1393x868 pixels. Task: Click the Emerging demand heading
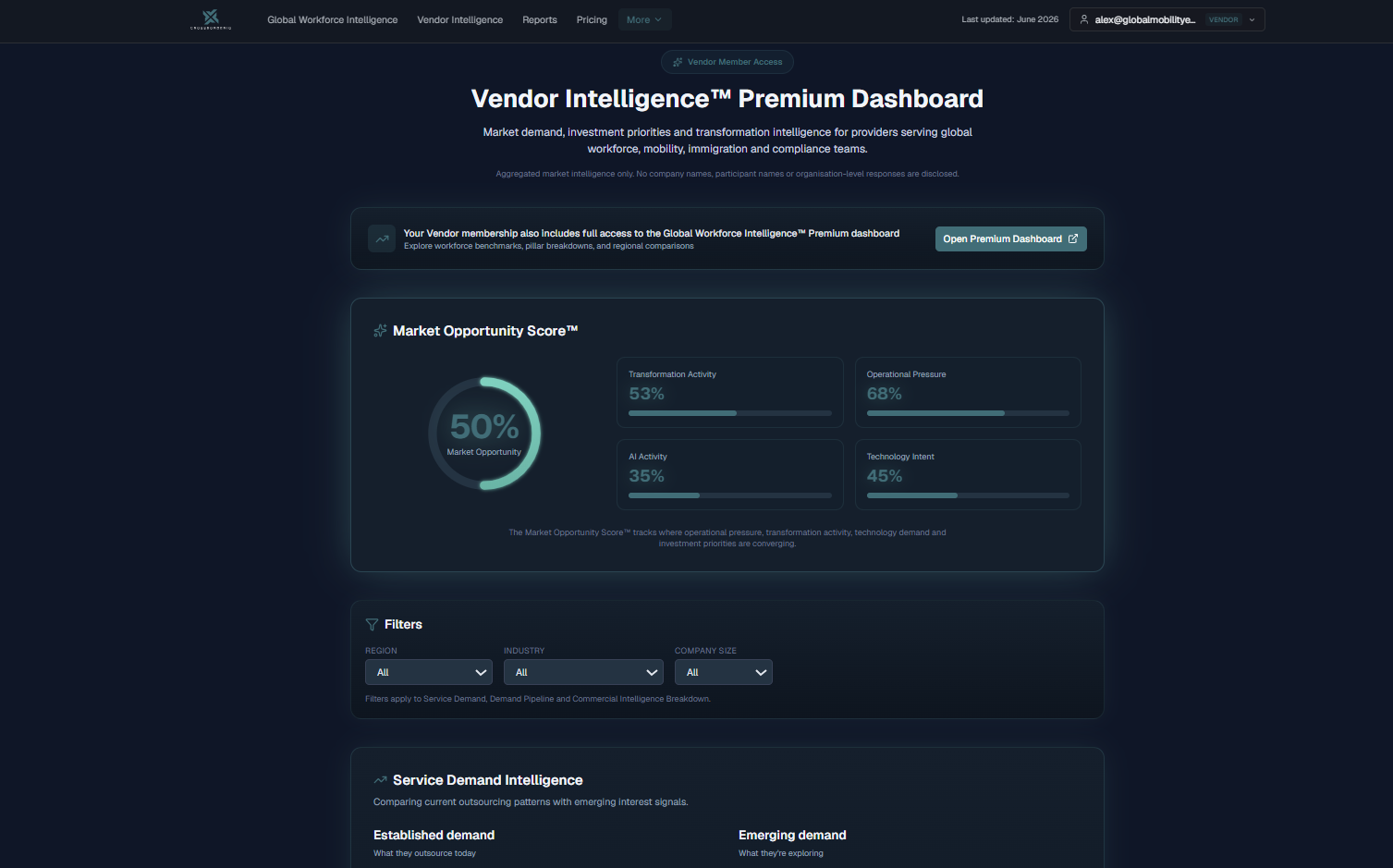tap(792, 835)
